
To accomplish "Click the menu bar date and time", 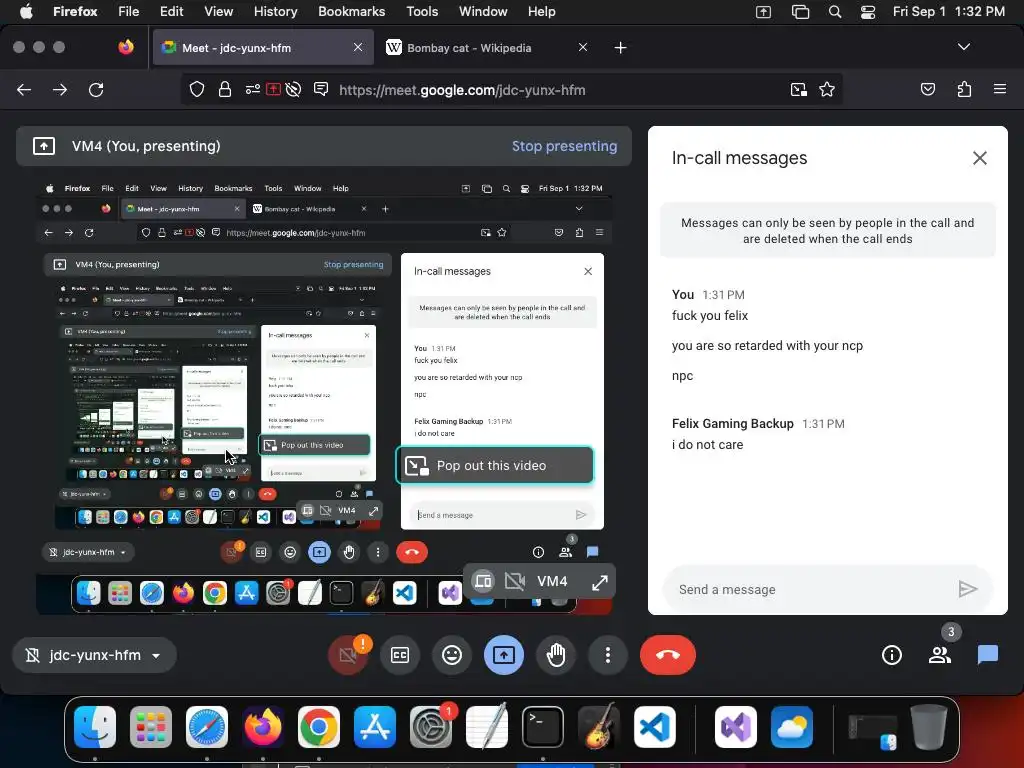I will coord(948,11).
